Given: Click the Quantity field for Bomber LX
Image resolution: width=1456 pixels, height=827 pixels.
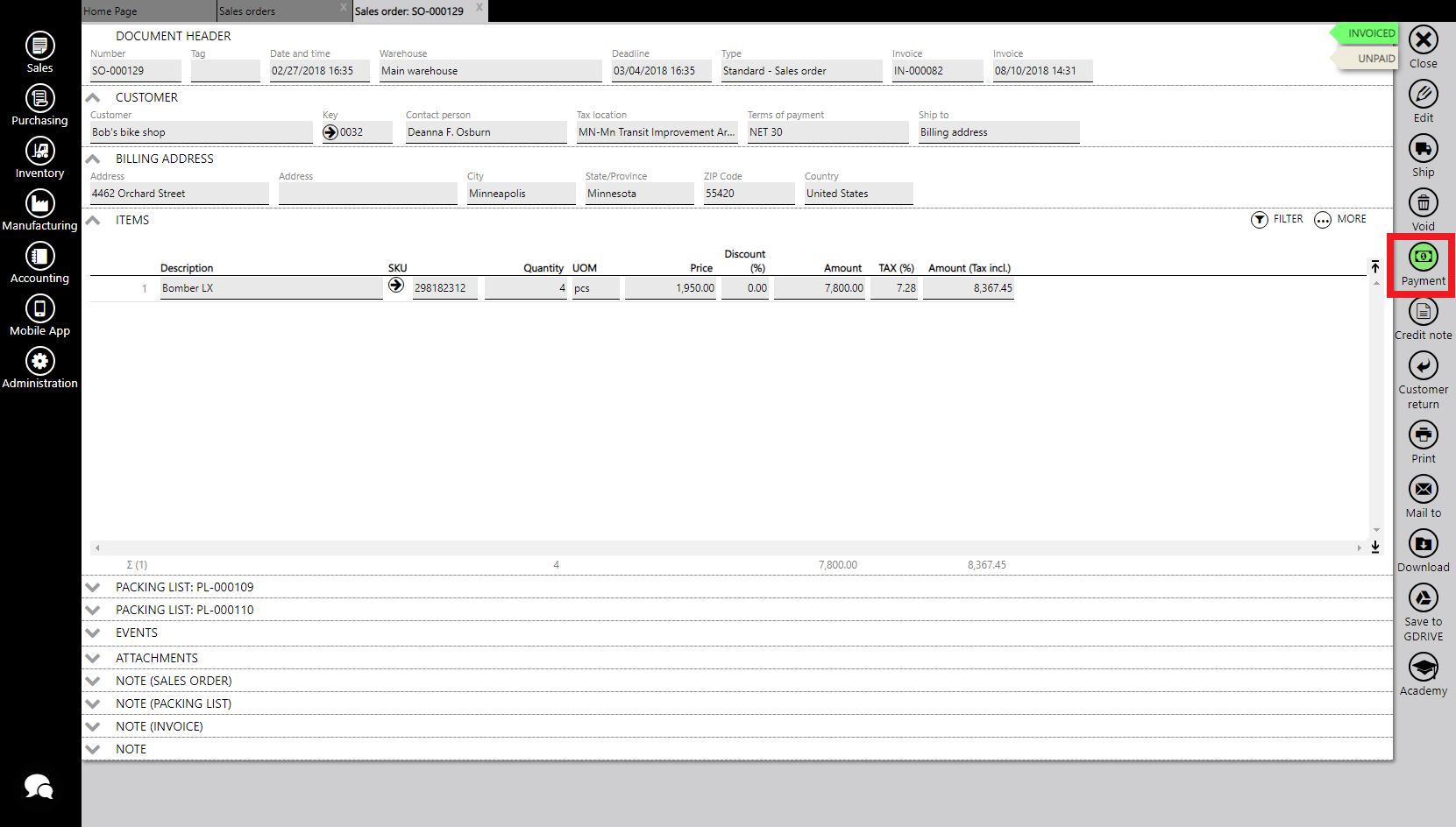Looking at the screenshot, I should tap(525, 288).
